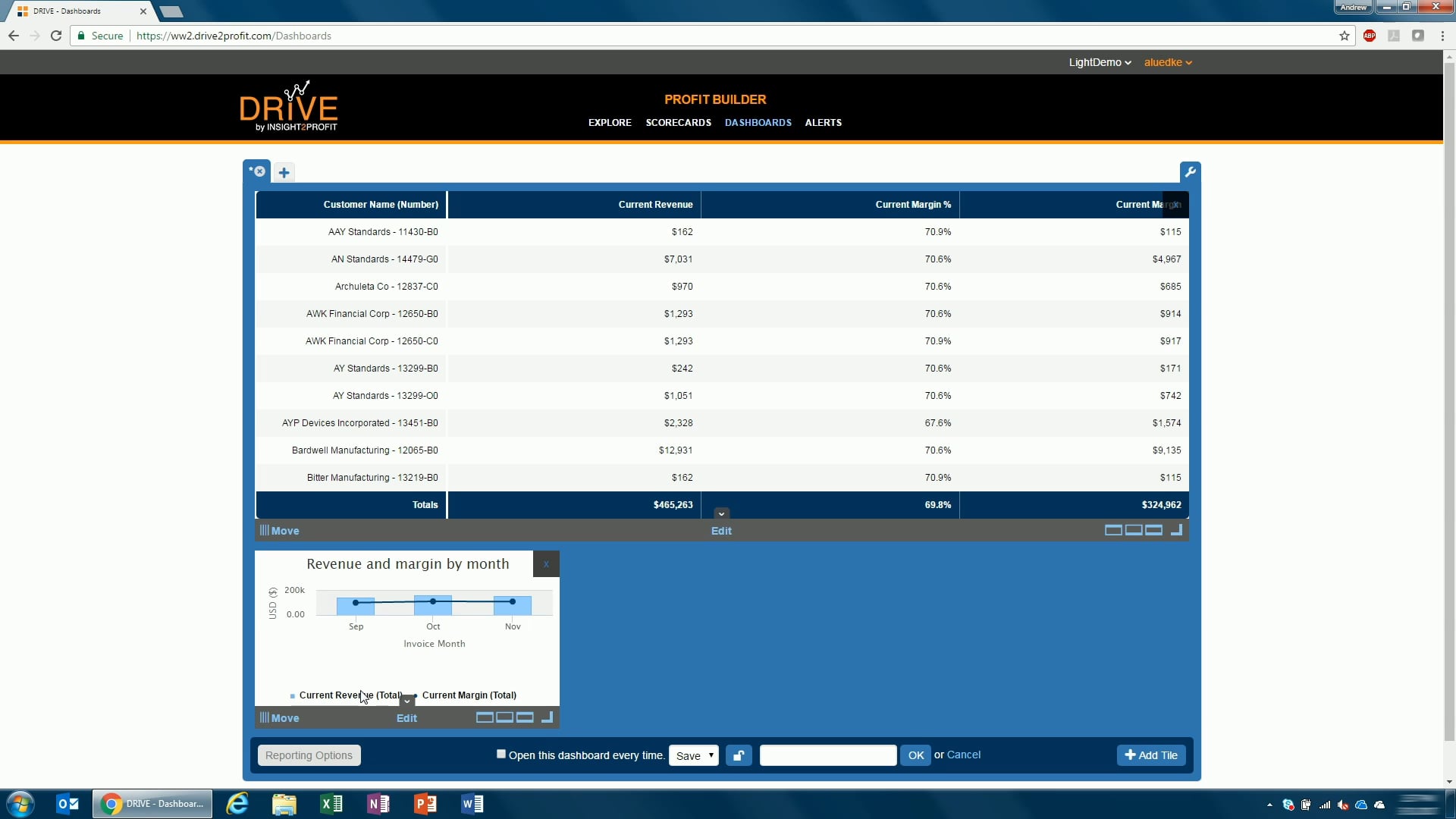Open the dashboard settings wrench icon
Screen dimensions: 1456x819
click(1190, 171)
